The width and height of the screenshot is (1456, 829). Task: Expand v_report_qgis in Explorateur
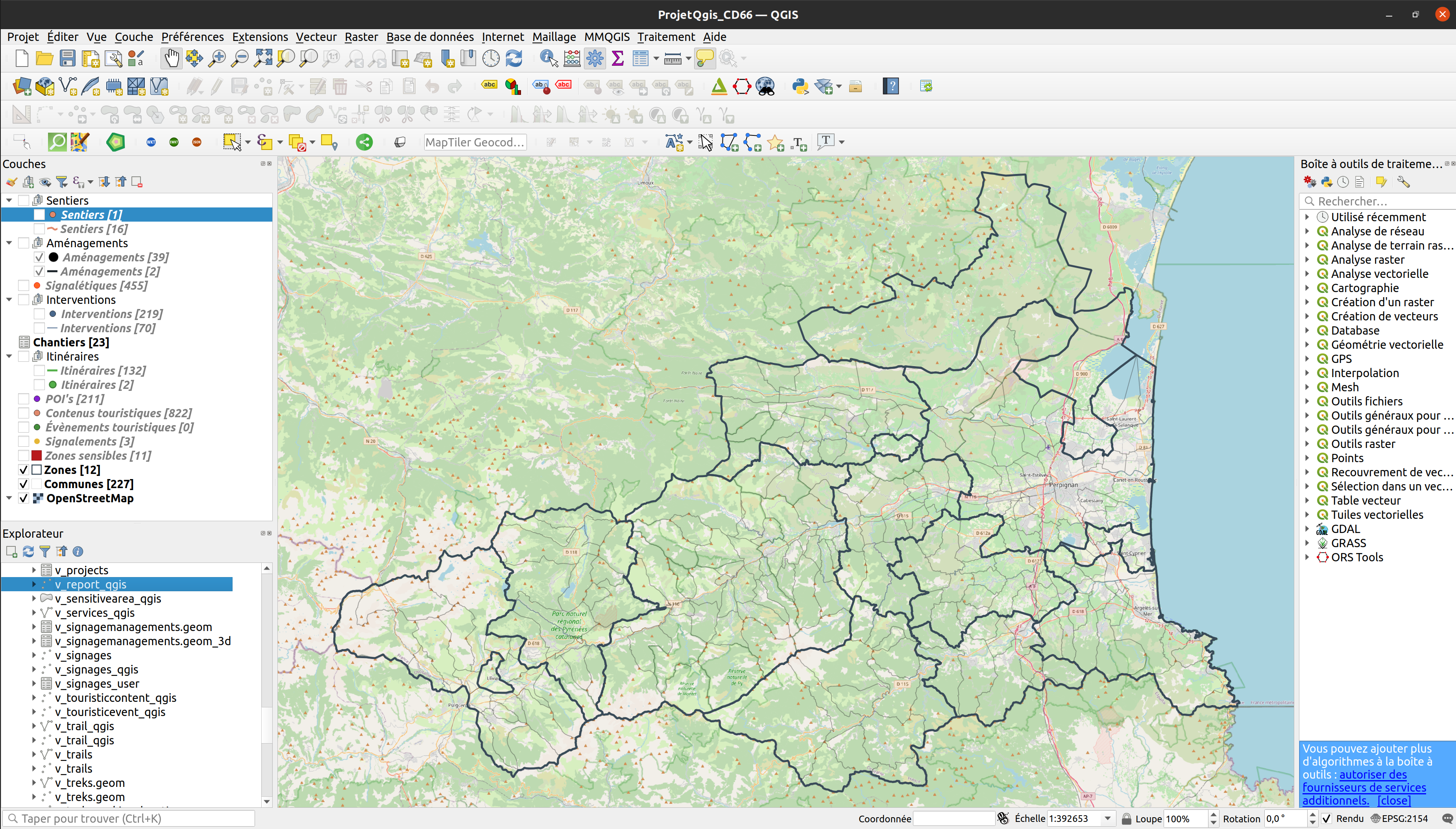point(33,584)
